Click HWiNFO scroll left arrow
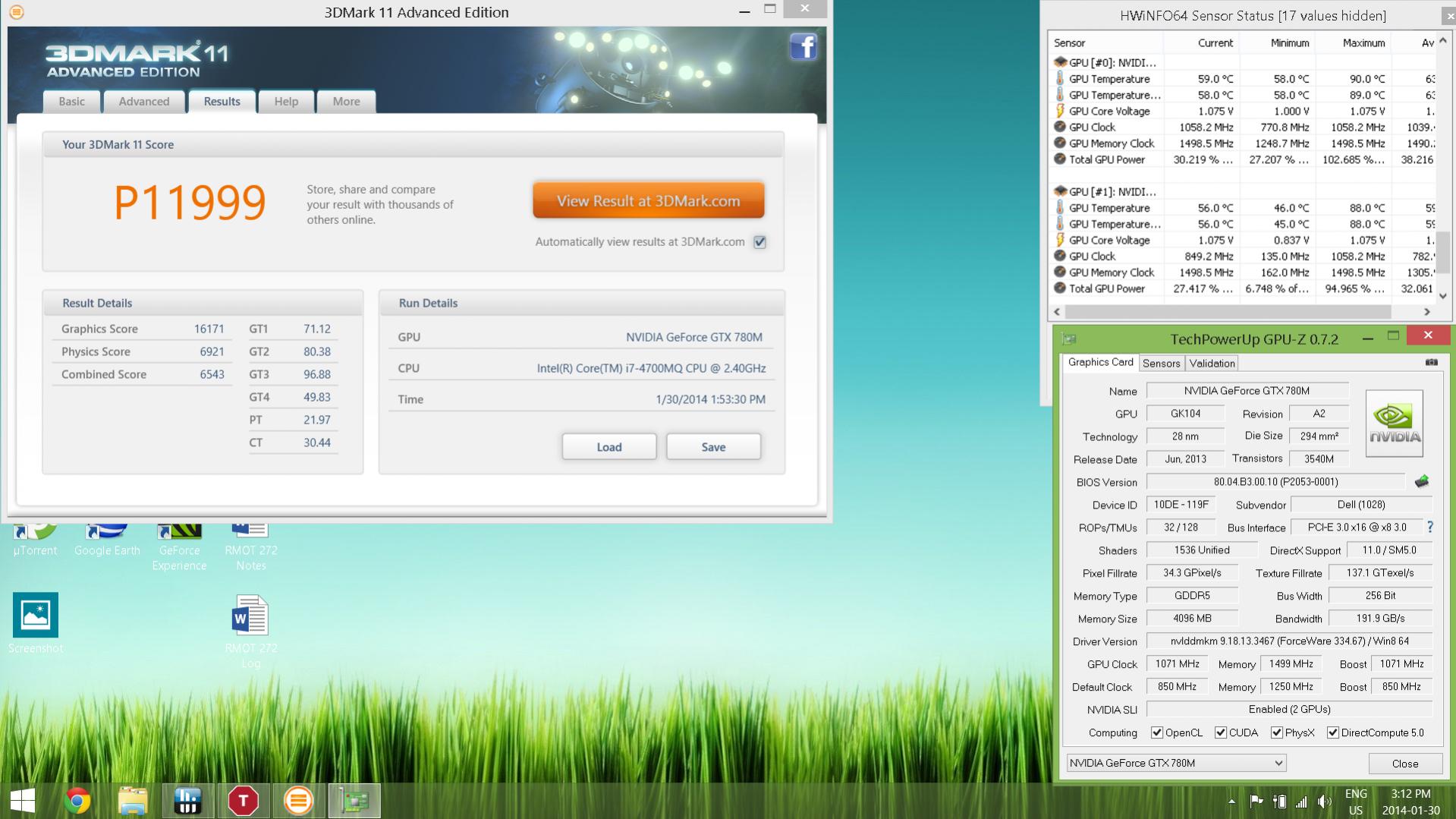The image size is (1456, 819). (x=1057, y=311)
